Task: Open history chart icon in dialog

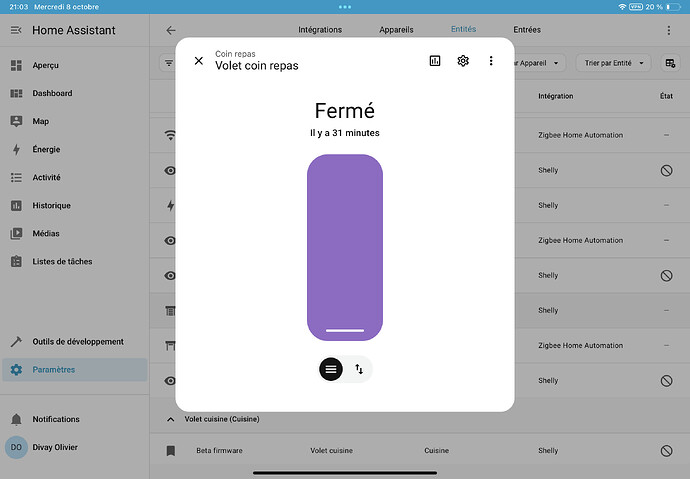Action: click(435, 61)
